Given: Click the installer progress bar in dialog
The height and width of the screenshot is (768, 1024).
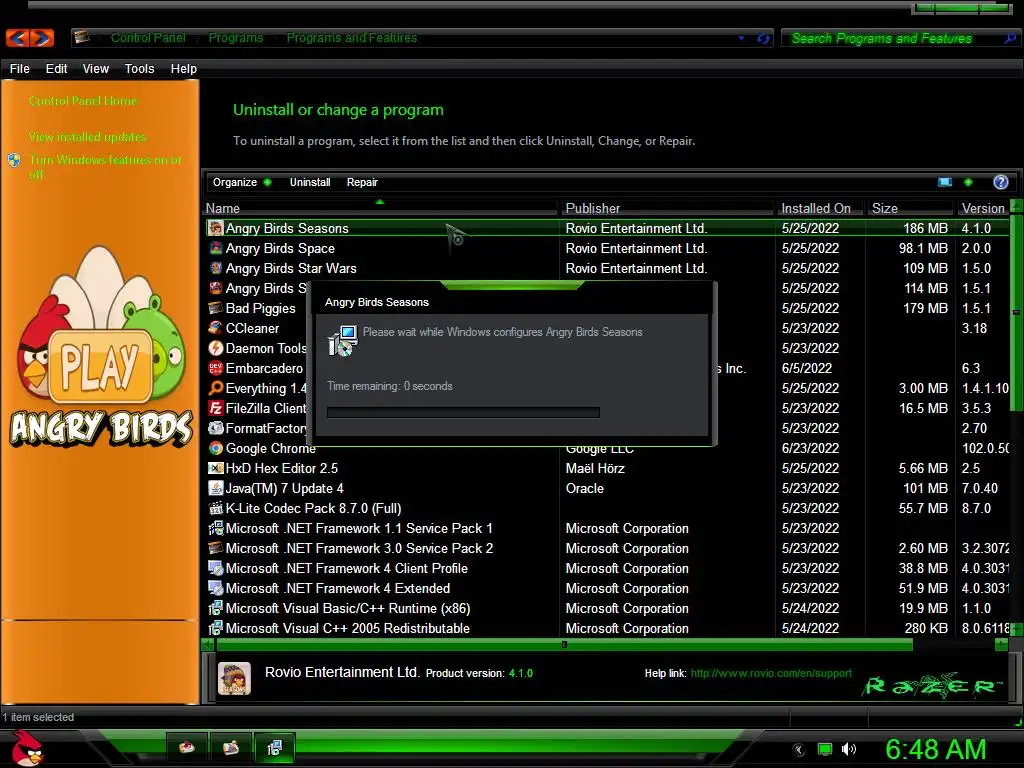Looking at the screenshot, I should pos(463,412).
